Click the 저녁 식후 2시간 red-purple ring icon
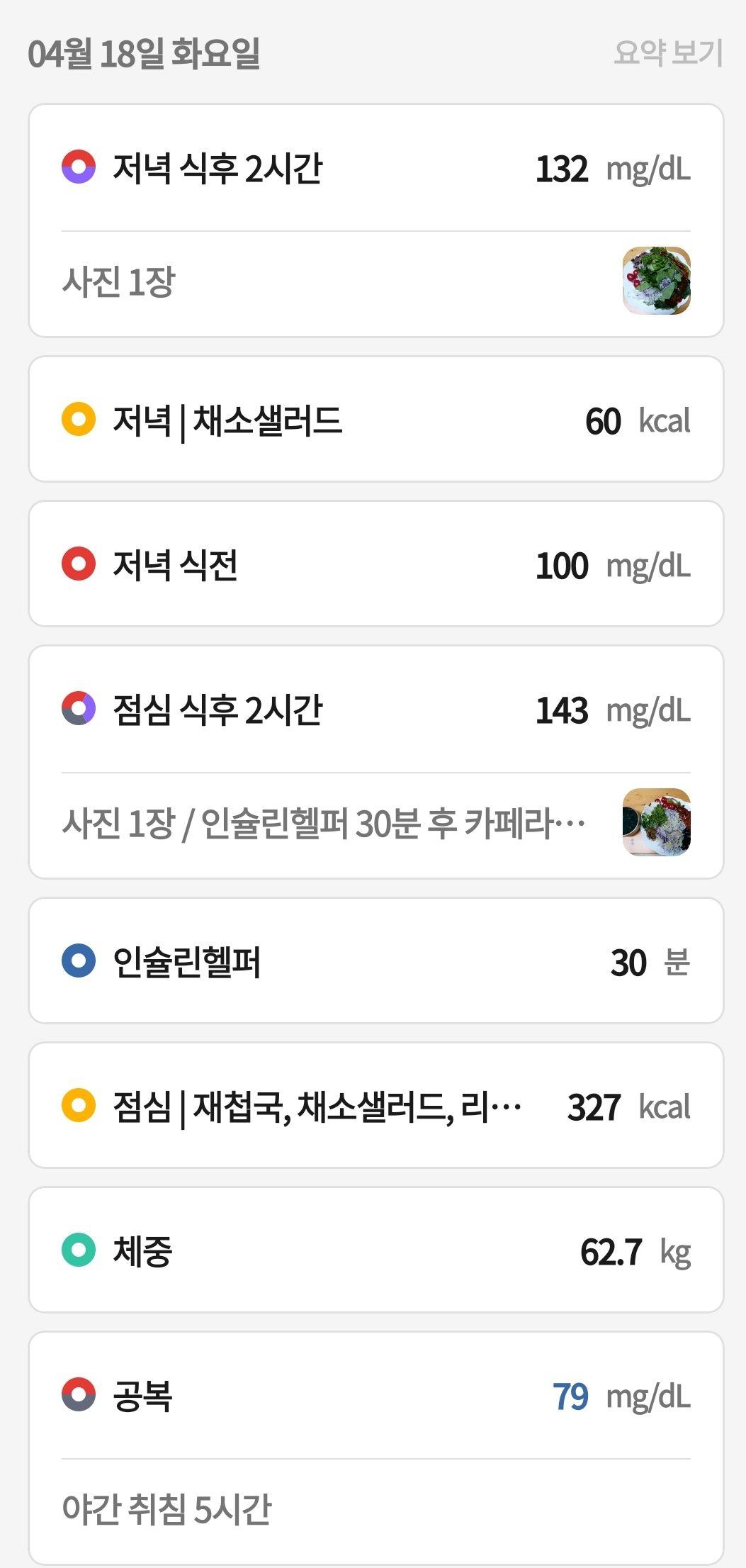Screen dimensions: 746x1568 79,167
